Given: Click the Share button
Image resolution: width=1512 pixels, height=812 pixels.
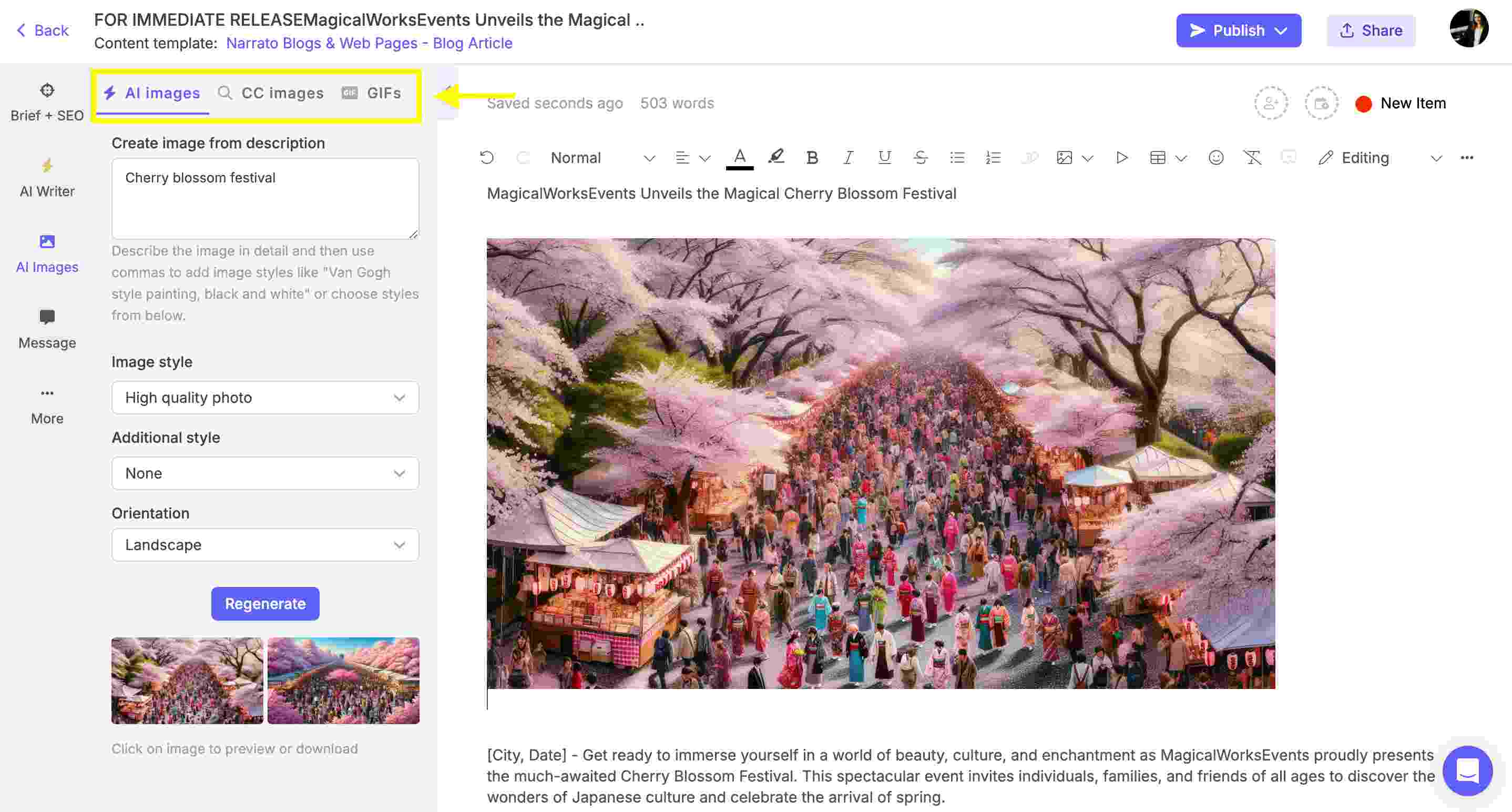Looking at the screenshot, I should click(x=1371, y=31).
